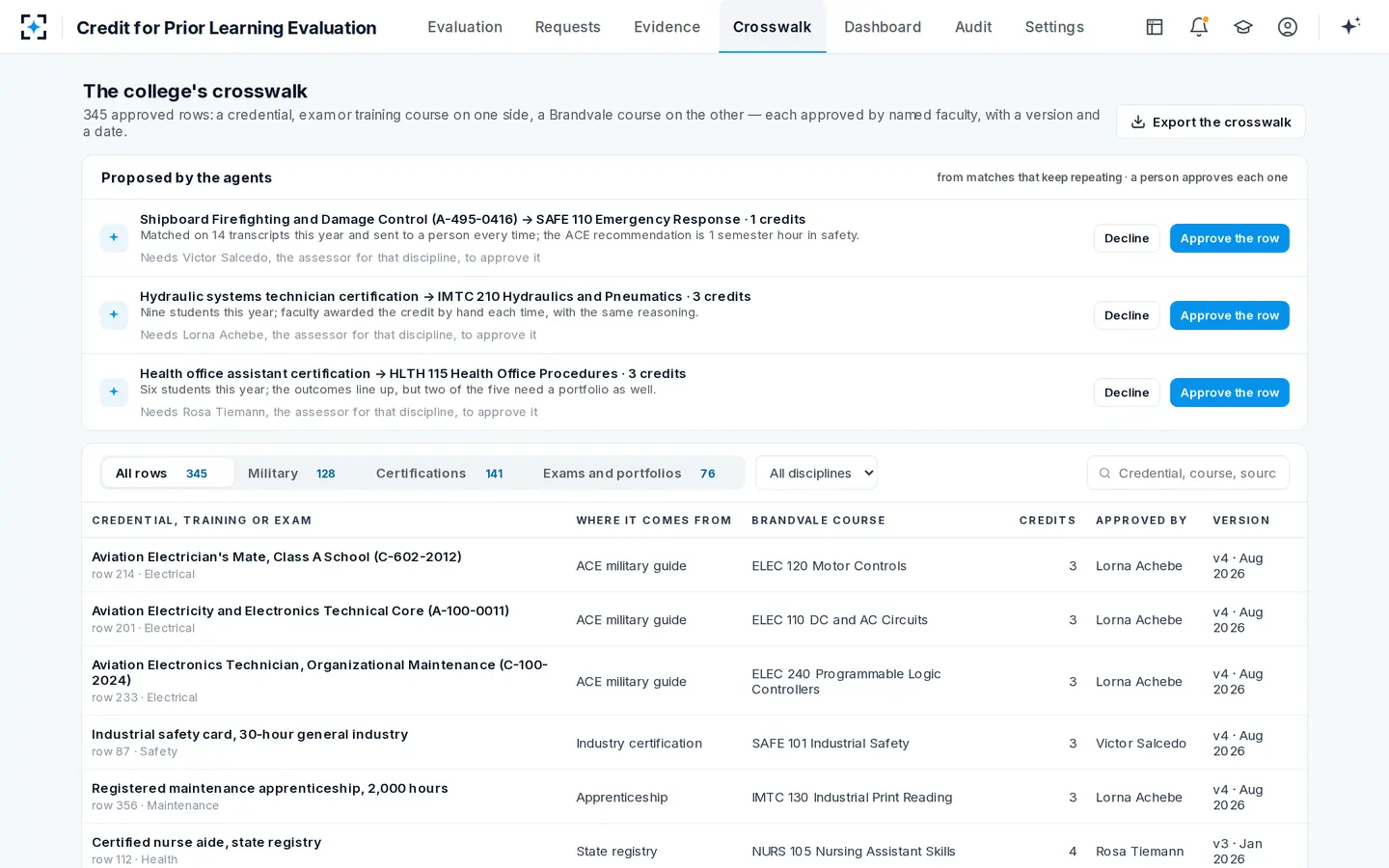Focus the credential search field

(x=1188, y=473)
